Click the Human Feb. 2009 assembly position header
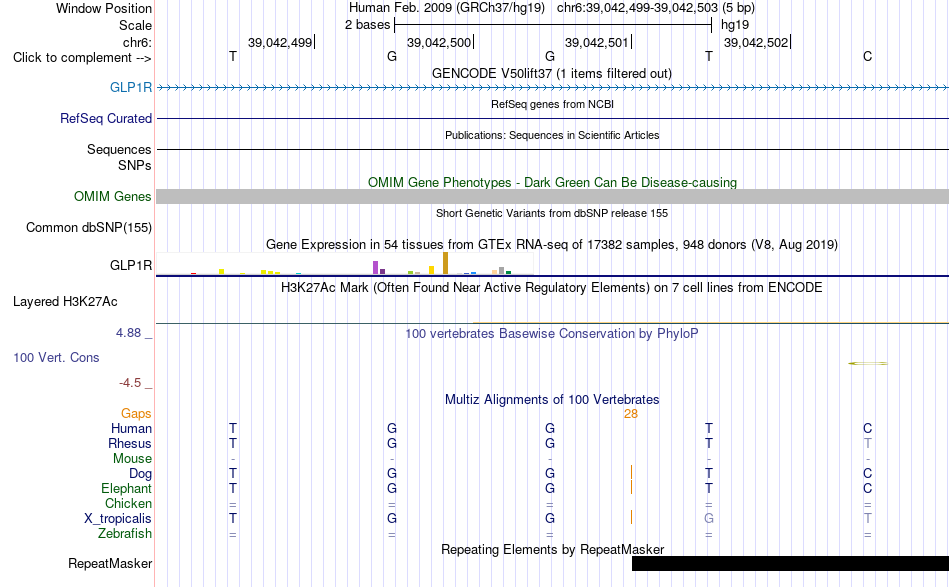This screenshot has height=587, width=950. [551, 8]
